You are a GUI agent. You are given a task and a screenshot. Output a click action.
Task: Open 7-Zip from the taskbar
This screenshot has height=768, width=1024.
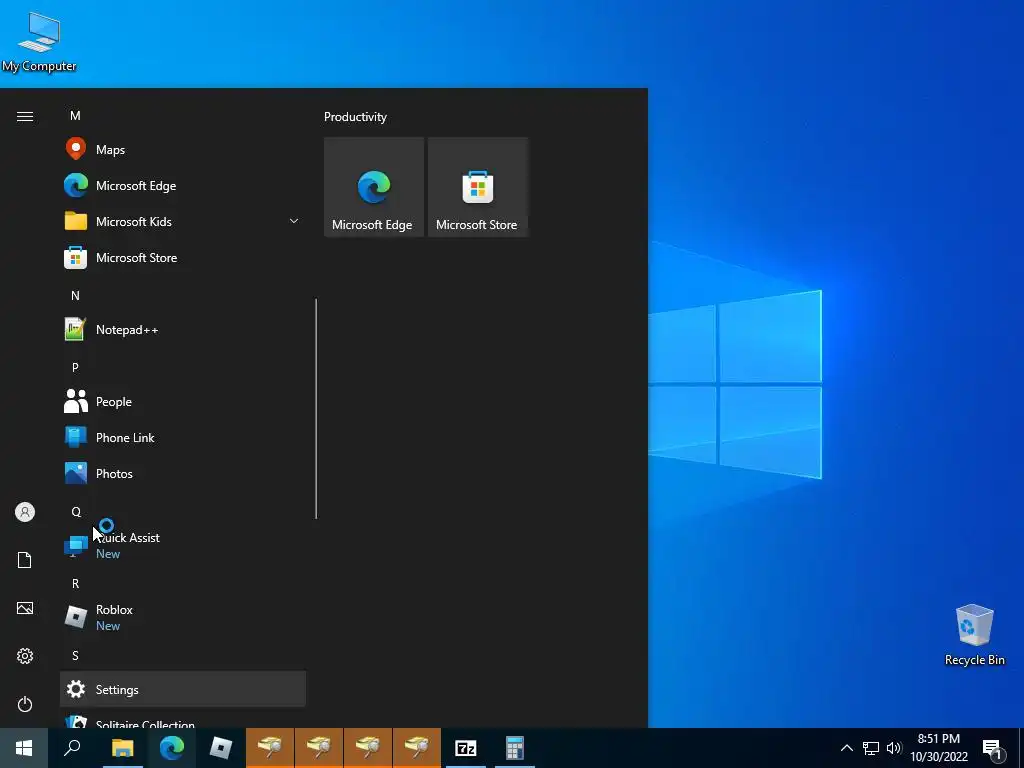pos(466,748)
